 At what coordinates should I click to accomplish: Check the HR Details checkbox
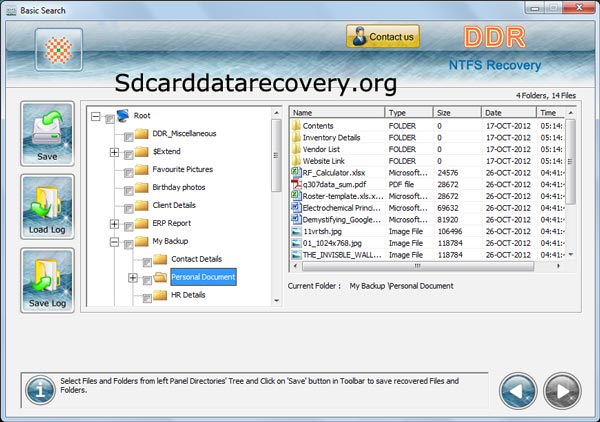(147, 298)
